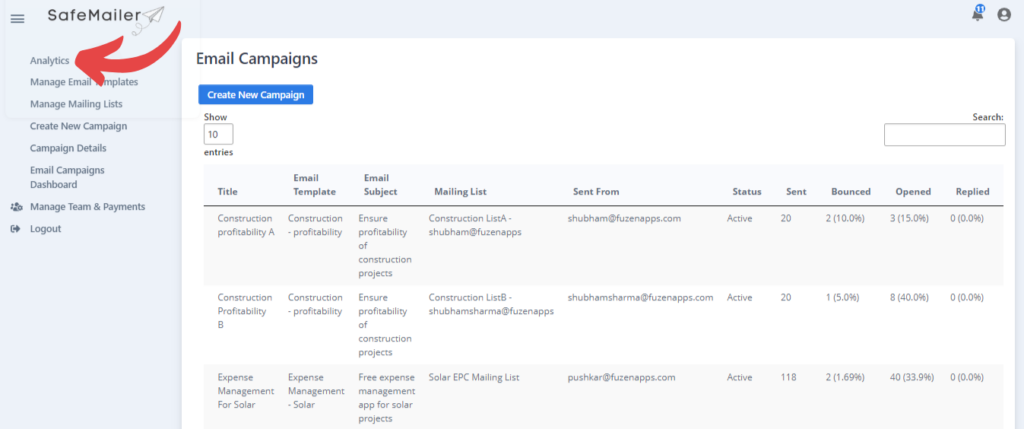
Task: Open the Show entries count selector
Action: pyautogui.click(x=218, y=135)
